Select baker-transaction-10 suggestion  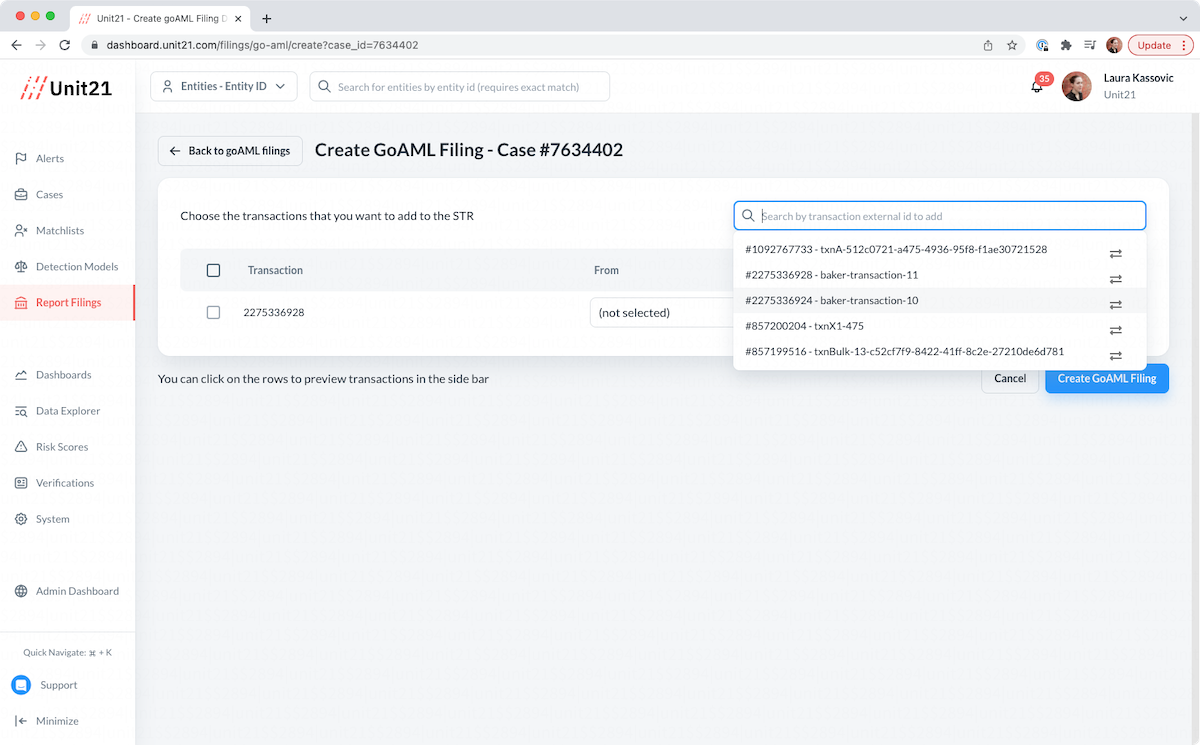point(940,301)
